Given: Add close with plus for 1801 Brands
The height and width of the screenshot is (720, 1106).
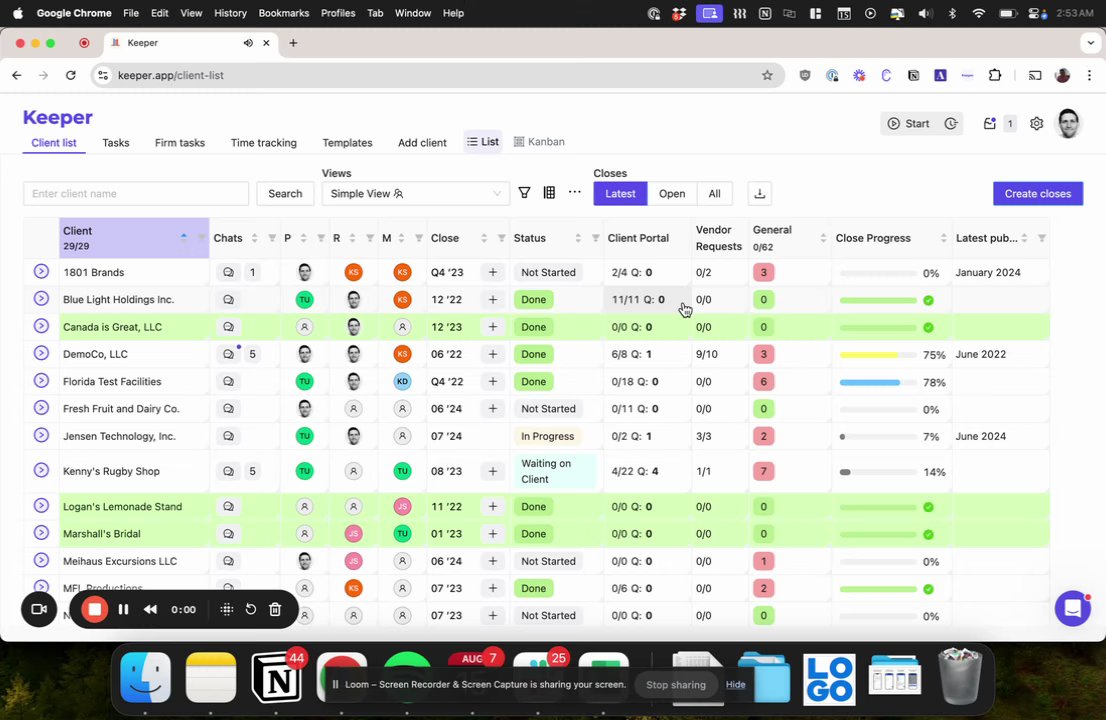Looking at the screenshot, I should [x=493, y=272].
